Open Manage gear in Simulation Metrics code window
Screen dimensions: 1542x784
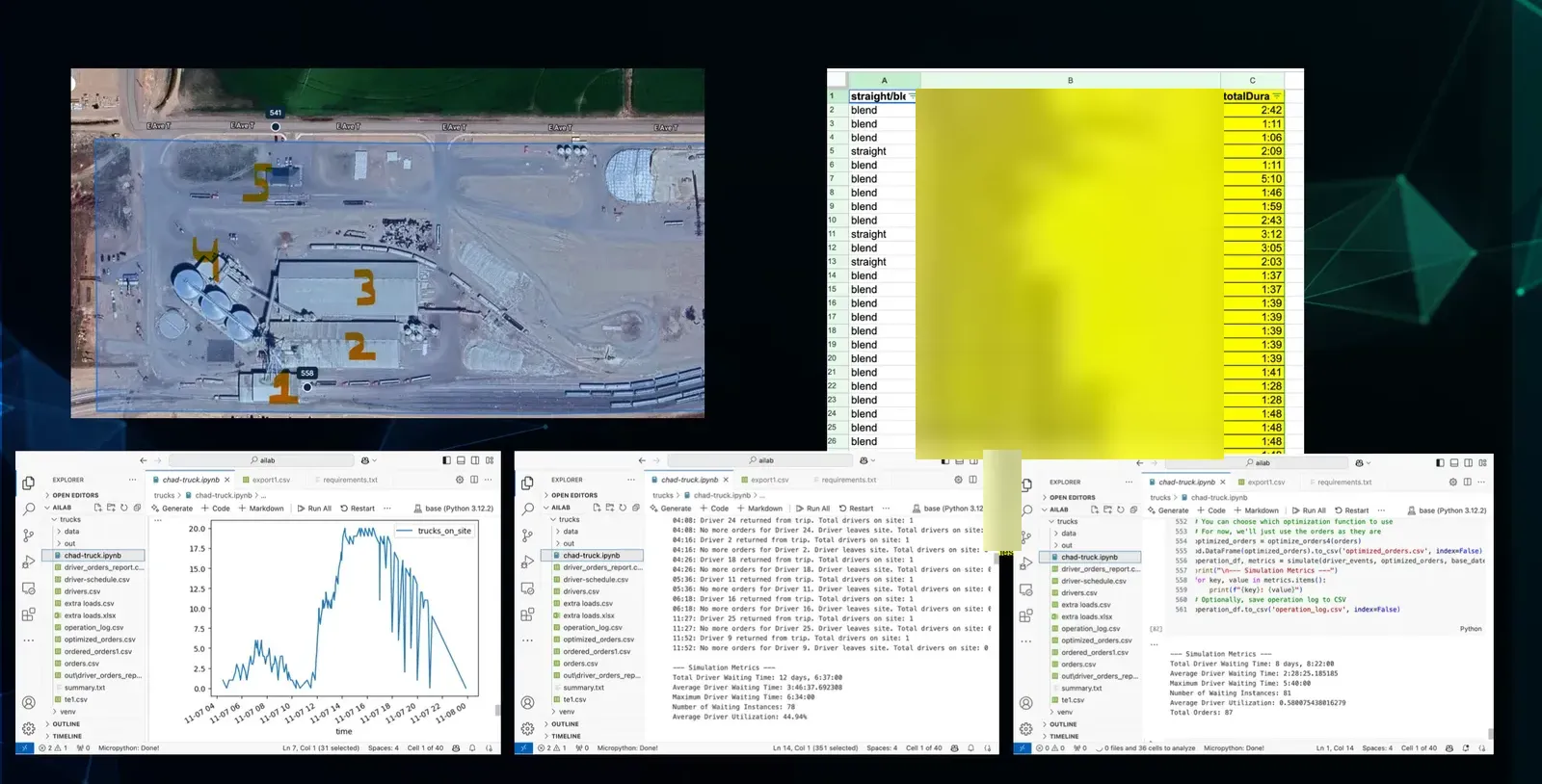(1025, 729)
